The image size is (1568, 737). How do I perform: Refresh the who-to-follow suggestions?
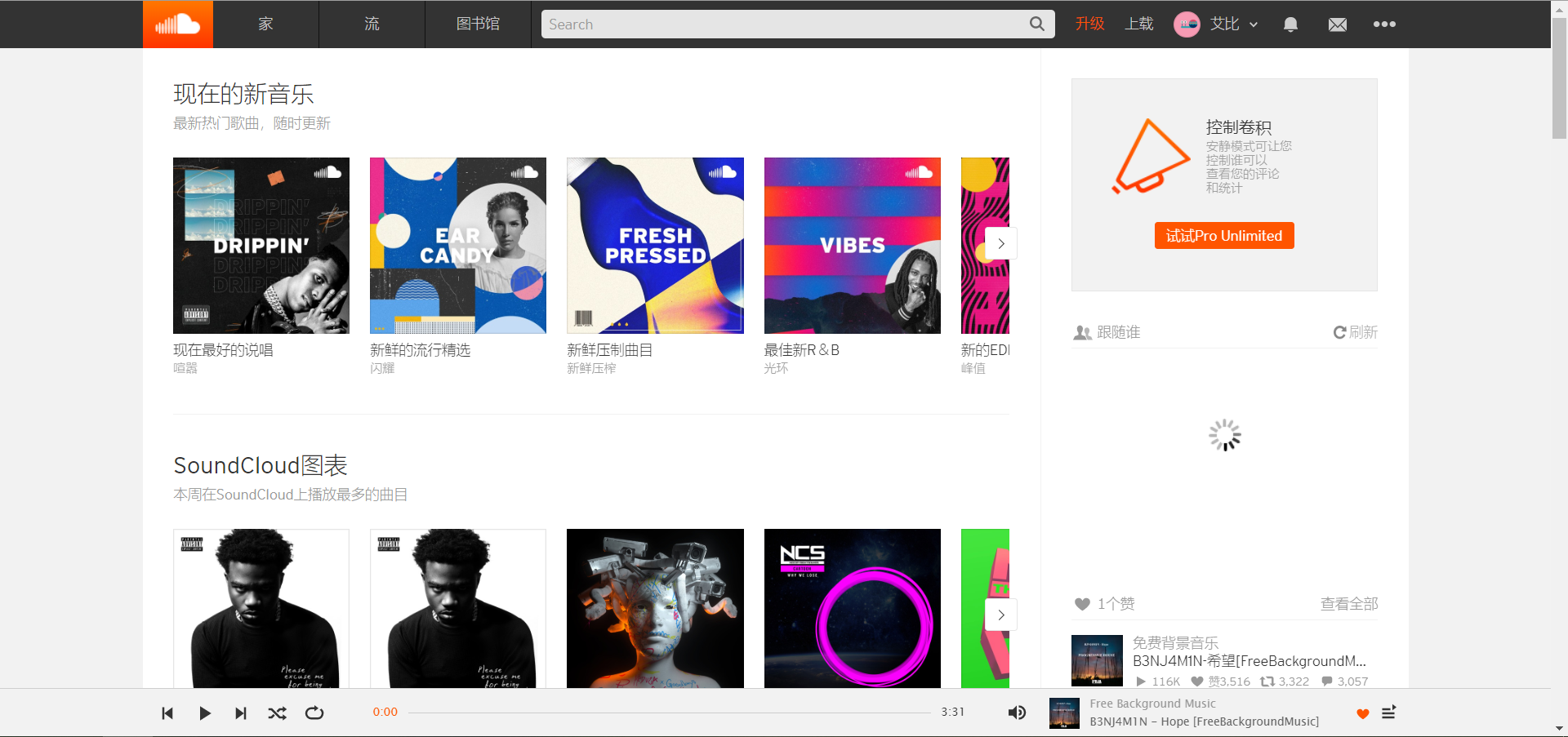(x=1355, y=332)
